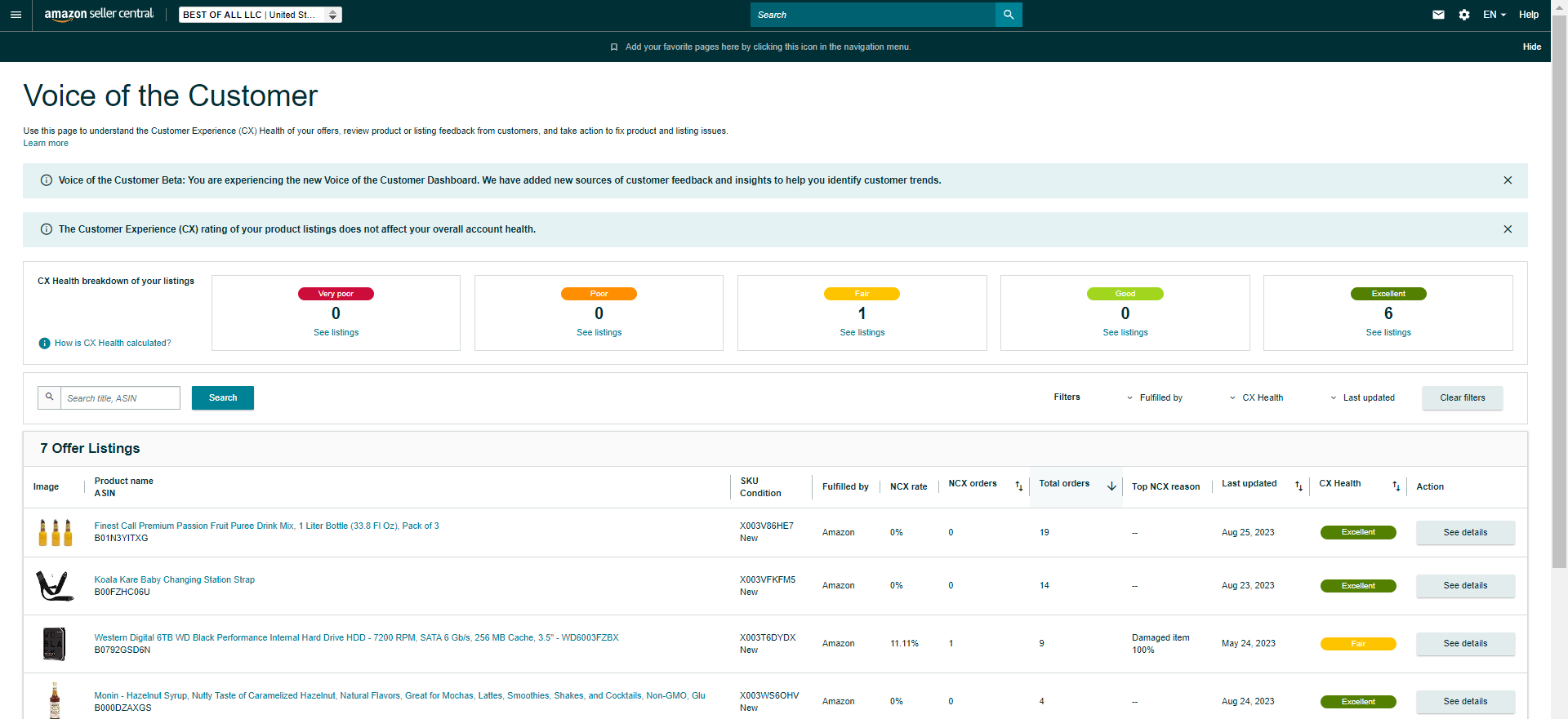Screen dimensions: 1568x719
Task: Click the 11.11% NCX rate value
Action: point(904,644)
